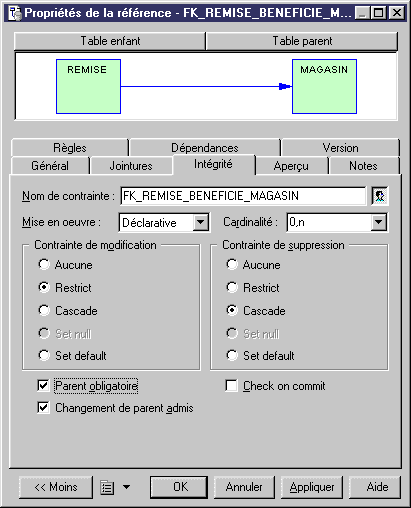
Task: Select Set default for suppression constraint
Action: [232, 355]
